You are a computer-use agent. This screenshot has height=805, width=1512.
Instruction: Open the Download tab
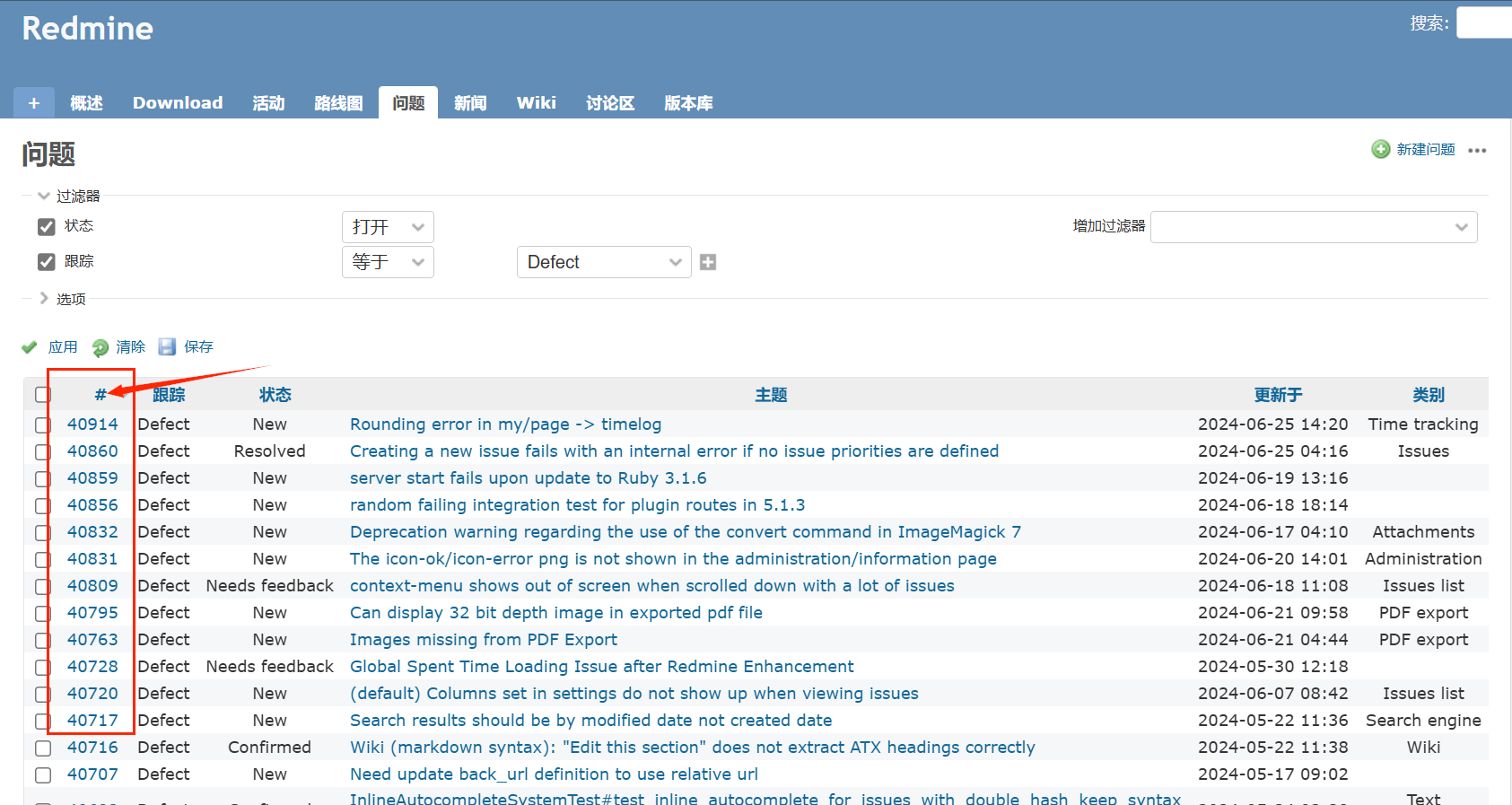click(178, 103)
